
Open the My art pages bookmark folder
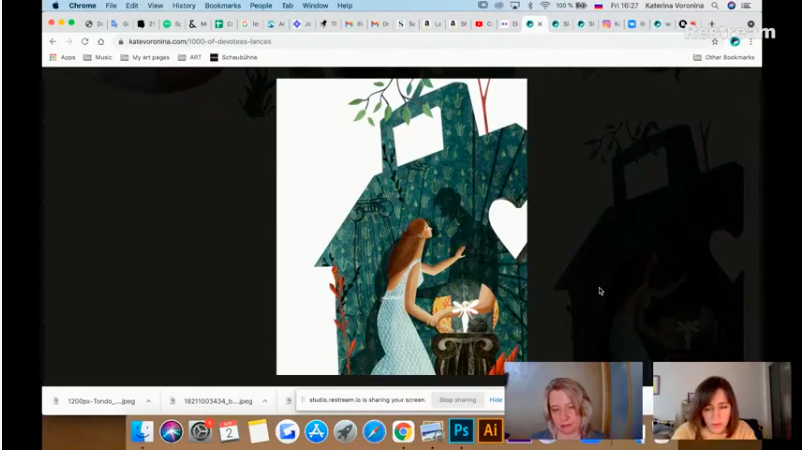click(150, 57)
